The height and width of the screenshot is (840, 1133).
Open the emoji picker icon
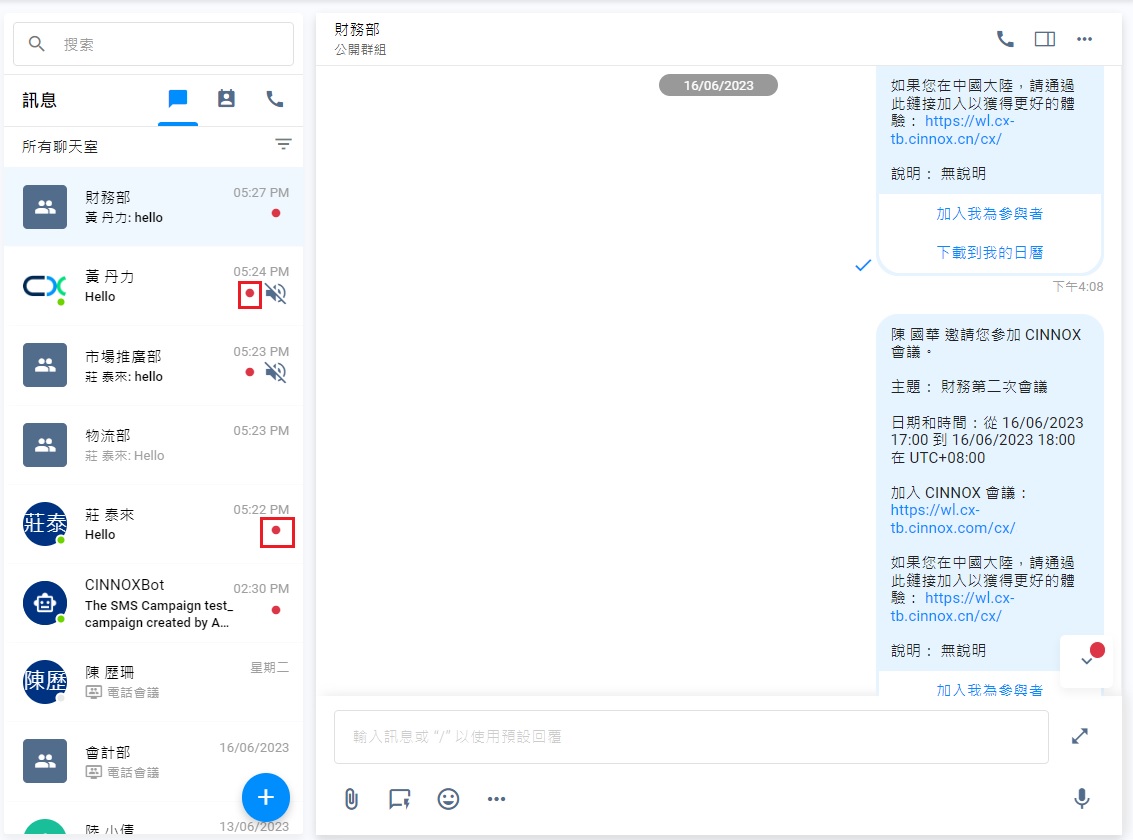(x=448, y=799)
